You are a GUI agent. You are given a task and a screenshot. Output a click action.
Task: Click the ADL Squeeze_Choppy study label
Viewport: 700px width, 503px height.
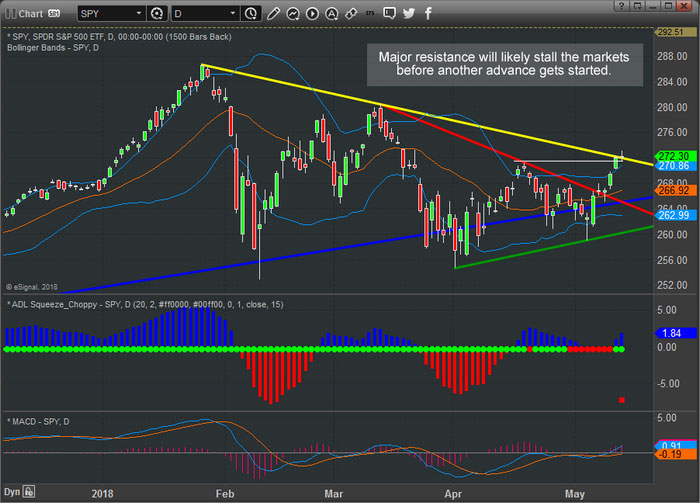click(x=145, y=304)
